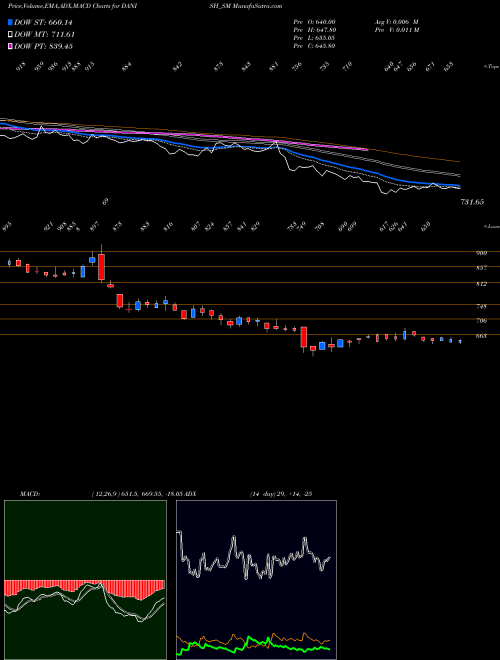Click the 'Pre C: 645.80' value

pos(314,46)
